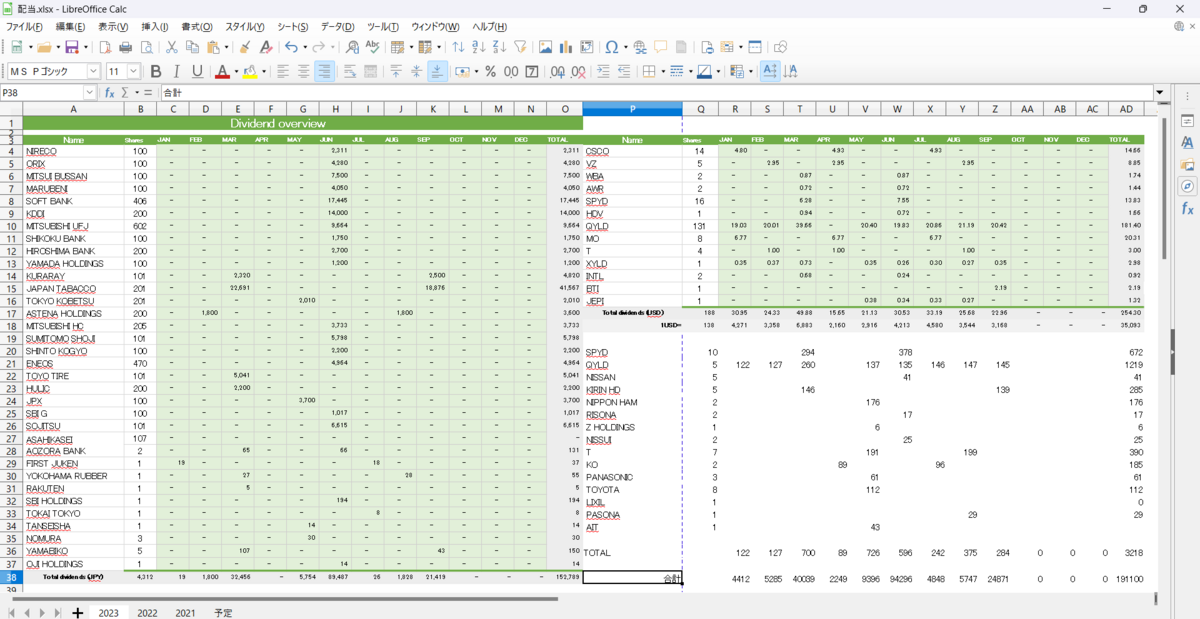Click the Clear Direct Formatting icon
1200x619 pixels.
tap(266, 47)
